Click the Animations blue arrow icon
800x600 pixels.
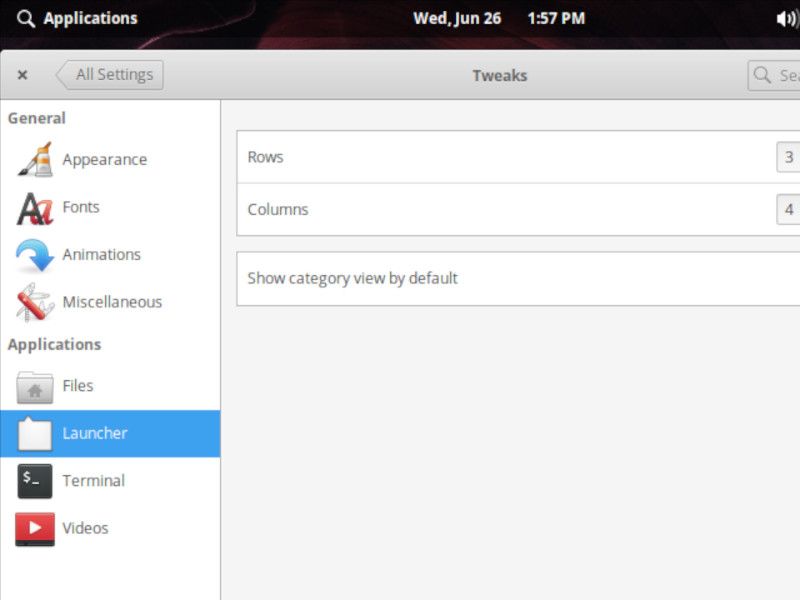pos(35,255)
